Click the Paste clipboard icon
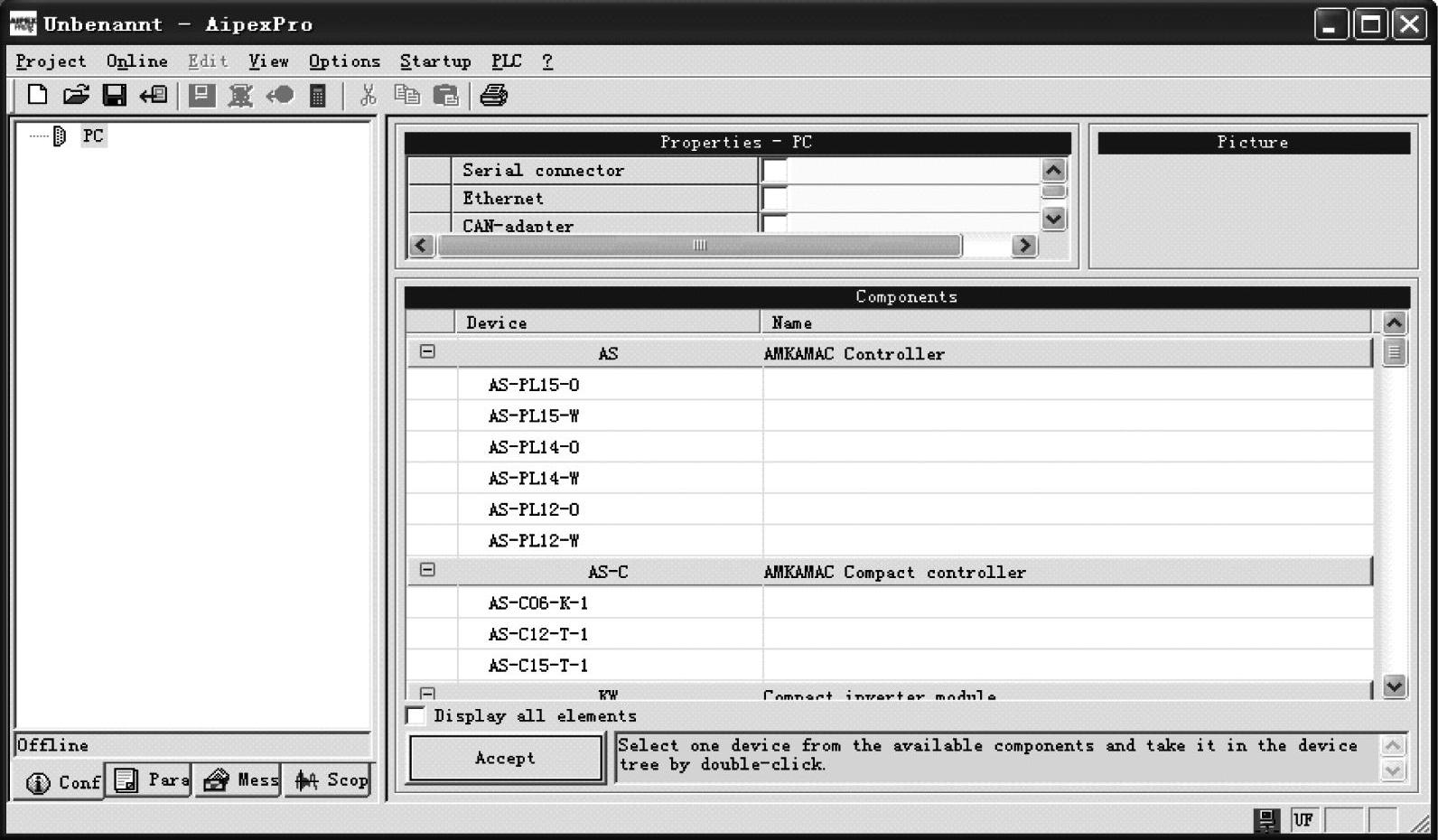Image resolution: width=1438 pixels, height=840 pixels. coord(446,95)
